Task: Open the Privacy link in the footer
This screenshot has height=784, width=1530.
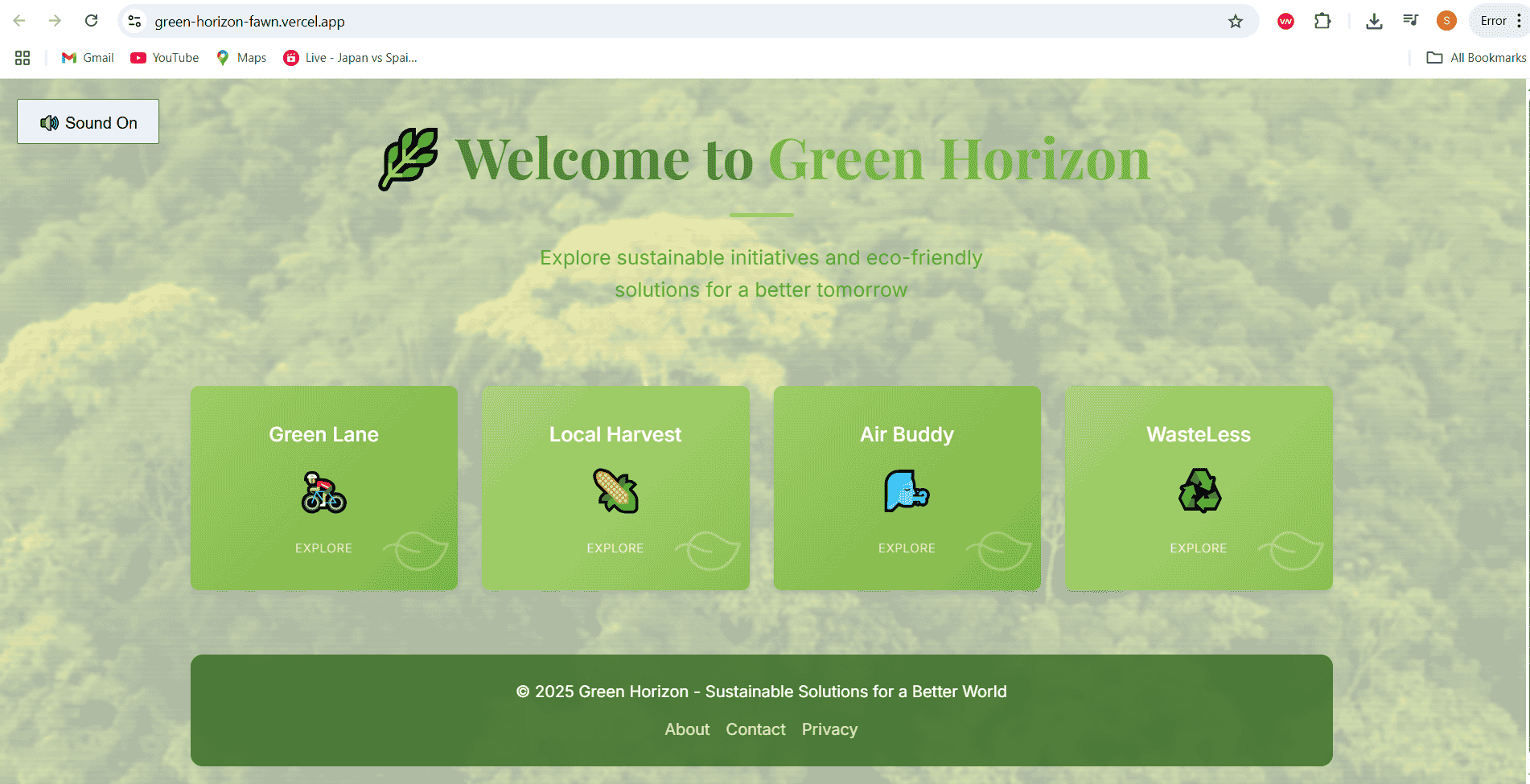Action: pyautogui.click(x=829, y=729)
